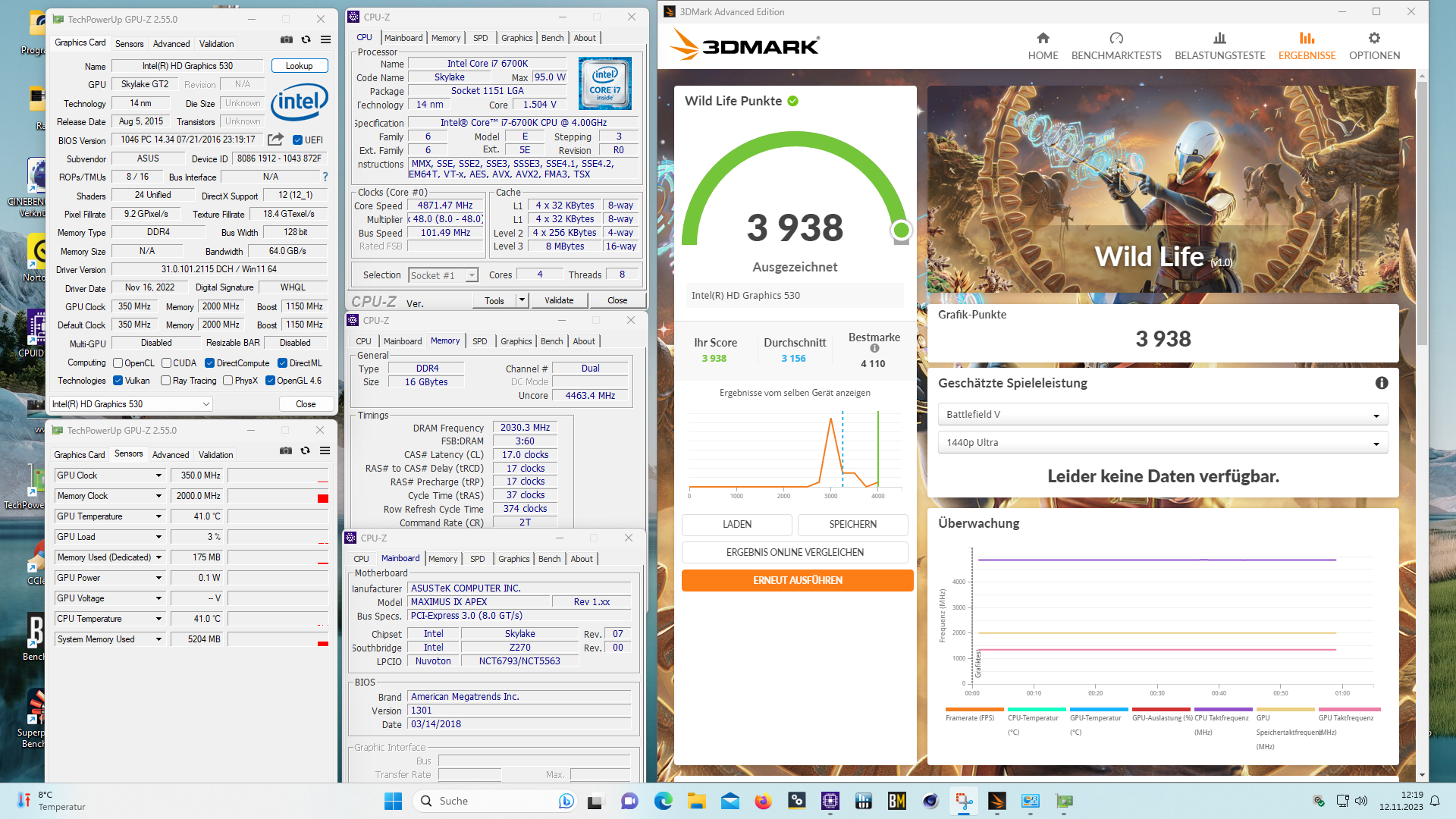Click Framerate (FPS) legend swatch
This screenshot has width=1456, height=819.
tap(974, 710)
